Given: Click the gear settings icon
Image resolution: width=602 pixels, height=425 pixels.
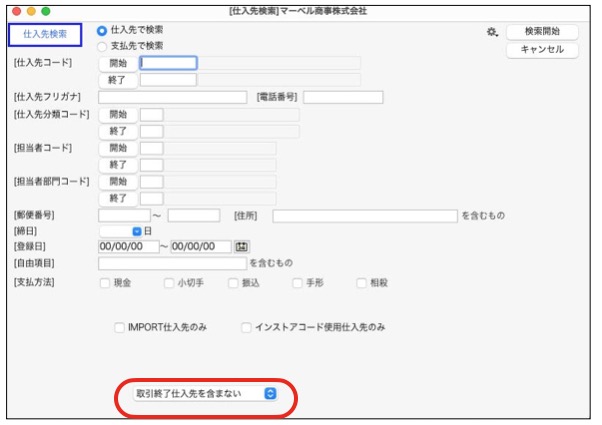Looking at the screenshot, I should point(491,32).
